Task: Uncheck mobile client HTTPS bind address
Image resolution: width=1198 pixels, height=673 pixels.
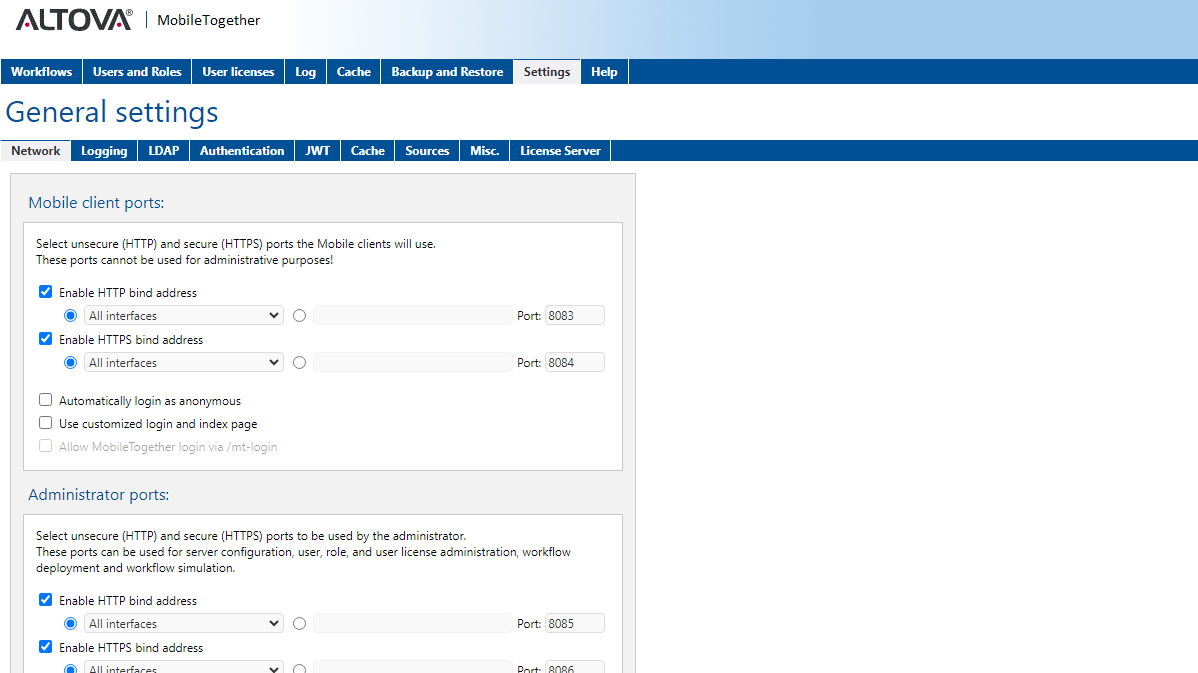Action: coord(46,339)
